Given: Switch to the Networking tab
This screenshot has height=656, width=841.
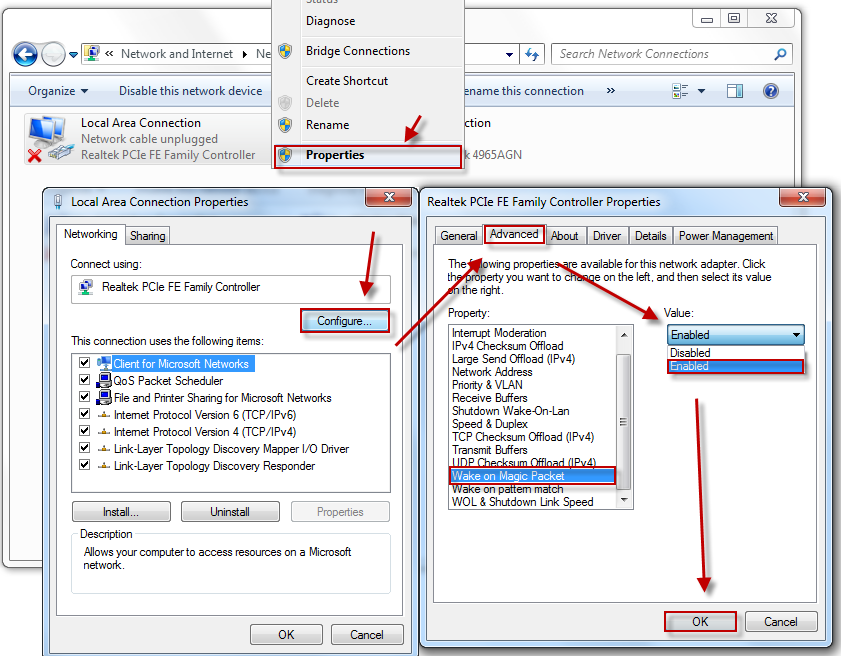Looking at the screenshot, I should tap(91, 234).
